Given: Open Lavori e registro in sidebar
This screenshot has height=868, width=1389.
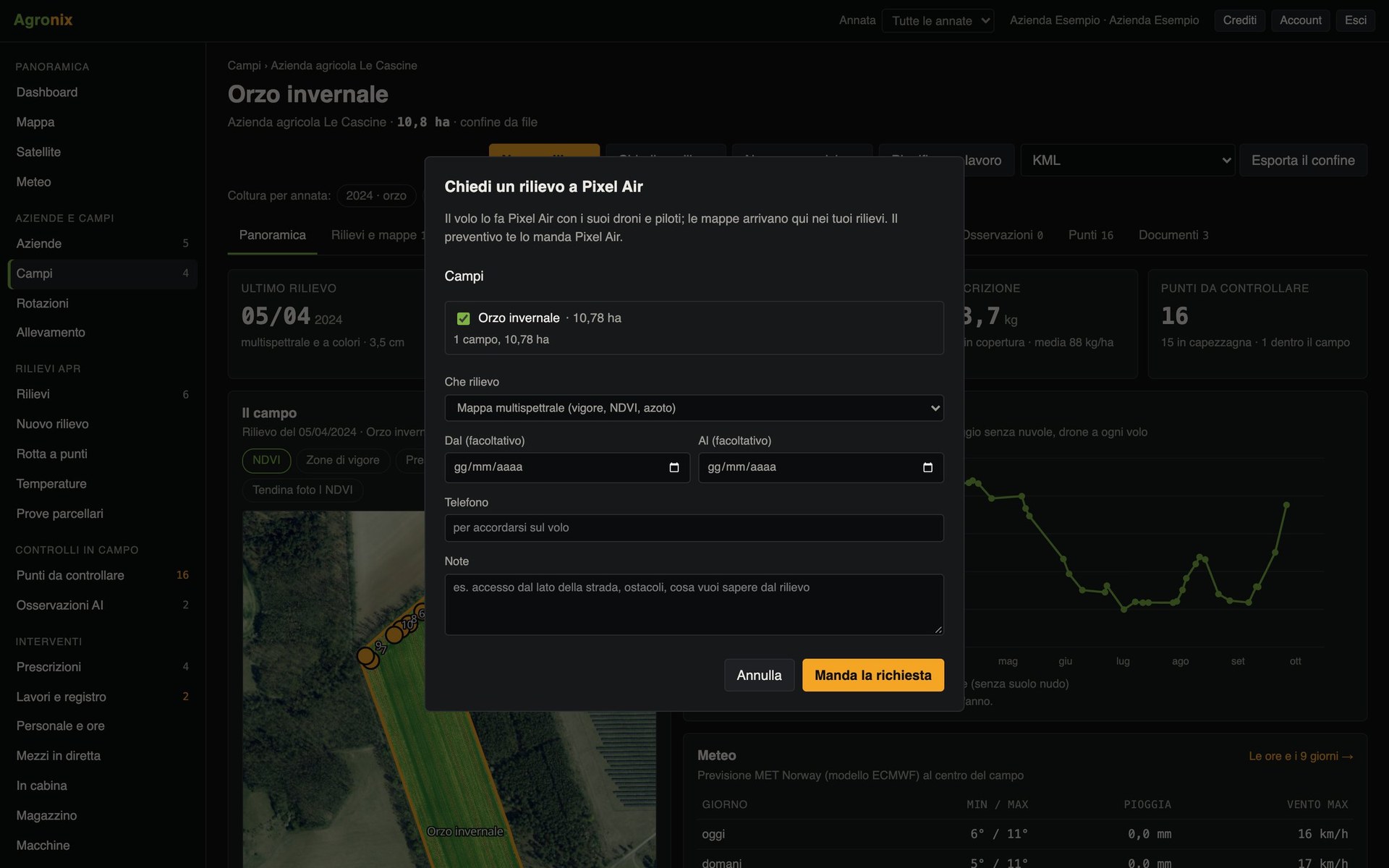Looking at the screenshot, I should [x=102, y=697].
